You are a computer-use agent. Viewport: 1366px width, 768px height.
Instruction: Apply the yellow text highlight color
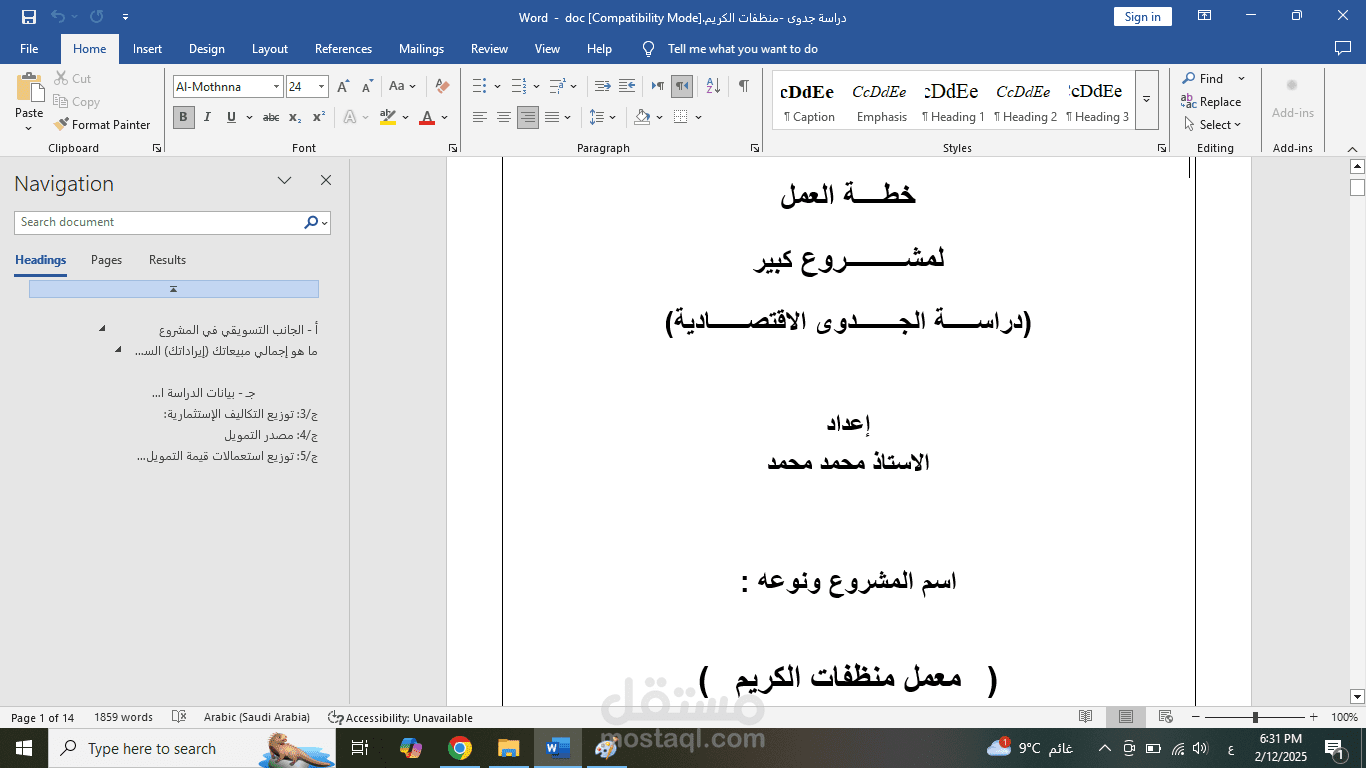coord(388,117)
